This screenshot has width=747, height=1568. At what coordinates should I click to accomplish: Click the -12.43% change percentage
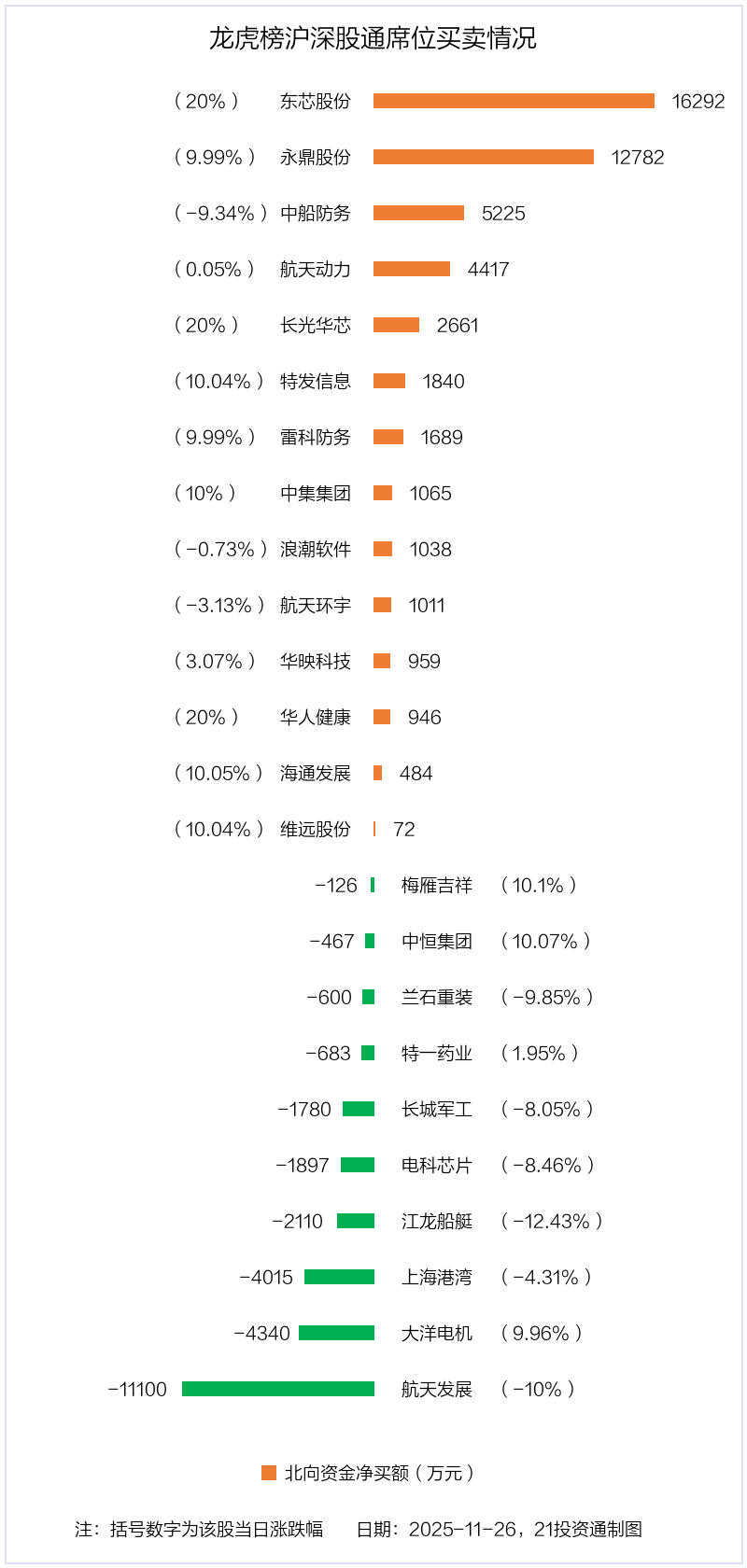coord(552,1222)
